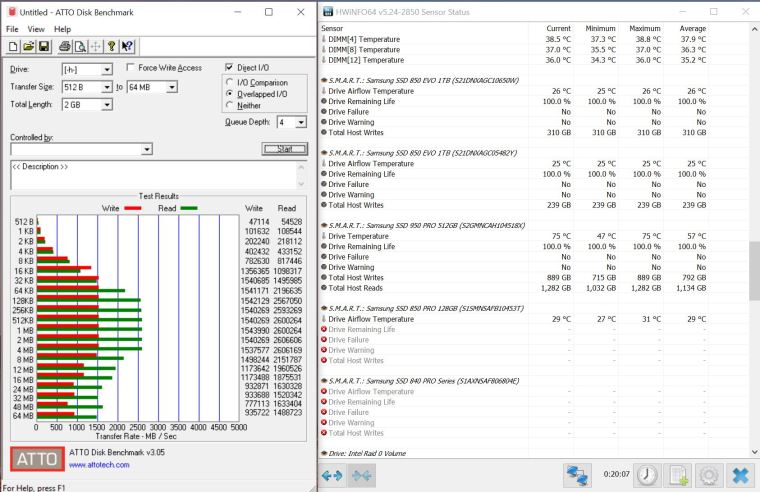Select the Overlapped I/O radio button
This screenshot has height=492, width=760.
230,94
